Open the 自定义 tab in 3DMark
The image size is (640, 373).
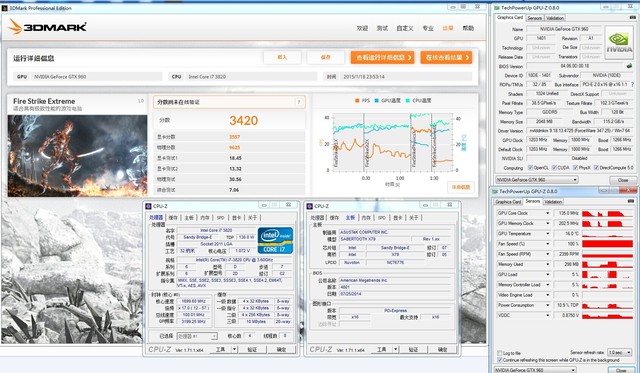pyautogui.click(x=405, y=28)
